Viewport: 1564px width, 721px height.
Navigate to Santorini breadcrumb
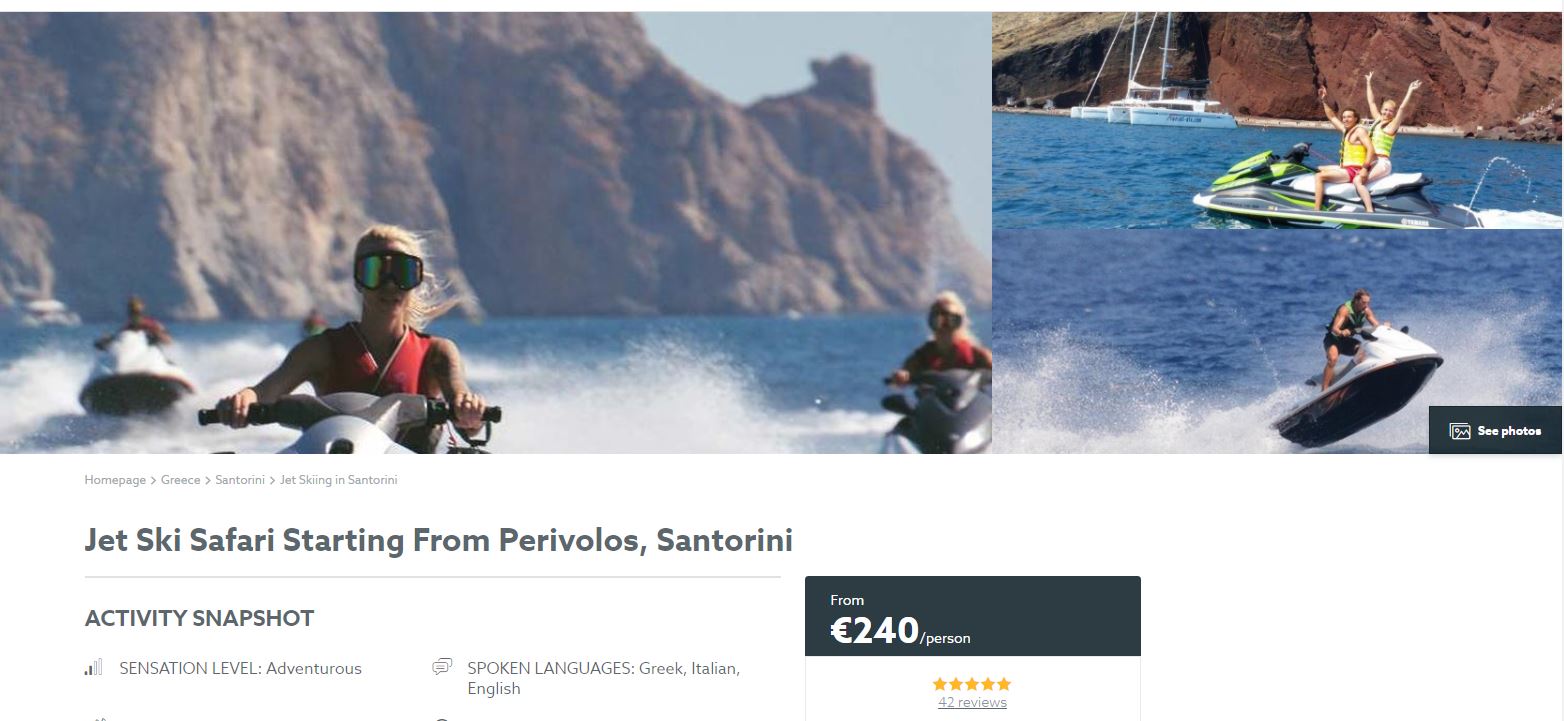[x=240, y=480]
